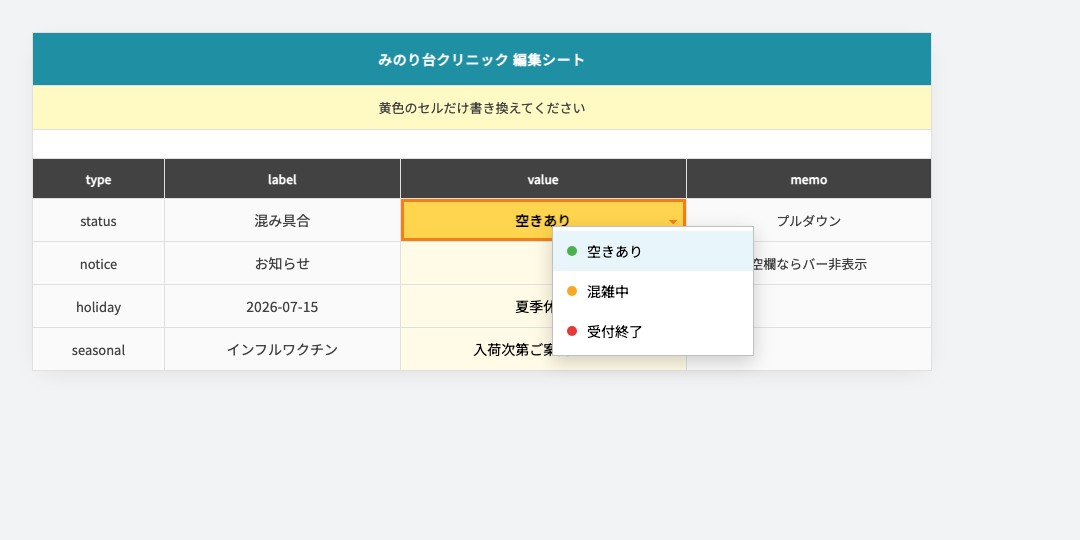1080x540 pixels.
Task: Click the green dot beside 空きあり option
Action: click(x=572, y=251)
